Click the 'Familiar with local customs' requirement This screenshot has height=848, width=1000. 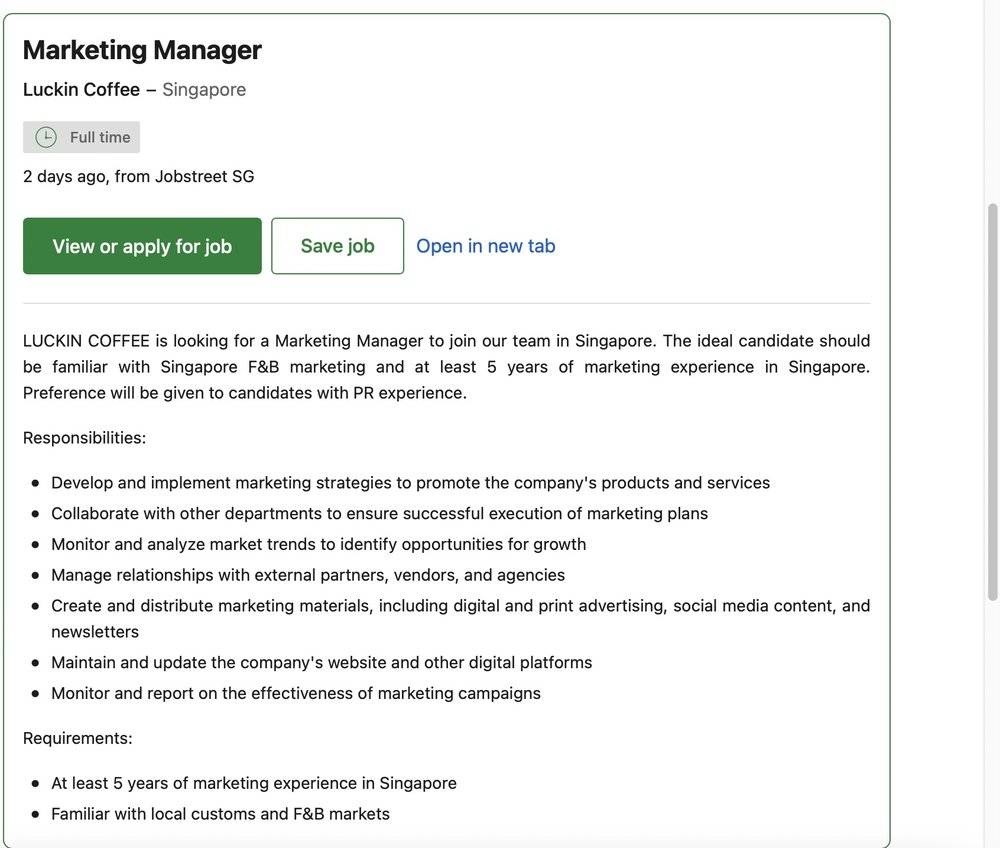click(220, 814)
